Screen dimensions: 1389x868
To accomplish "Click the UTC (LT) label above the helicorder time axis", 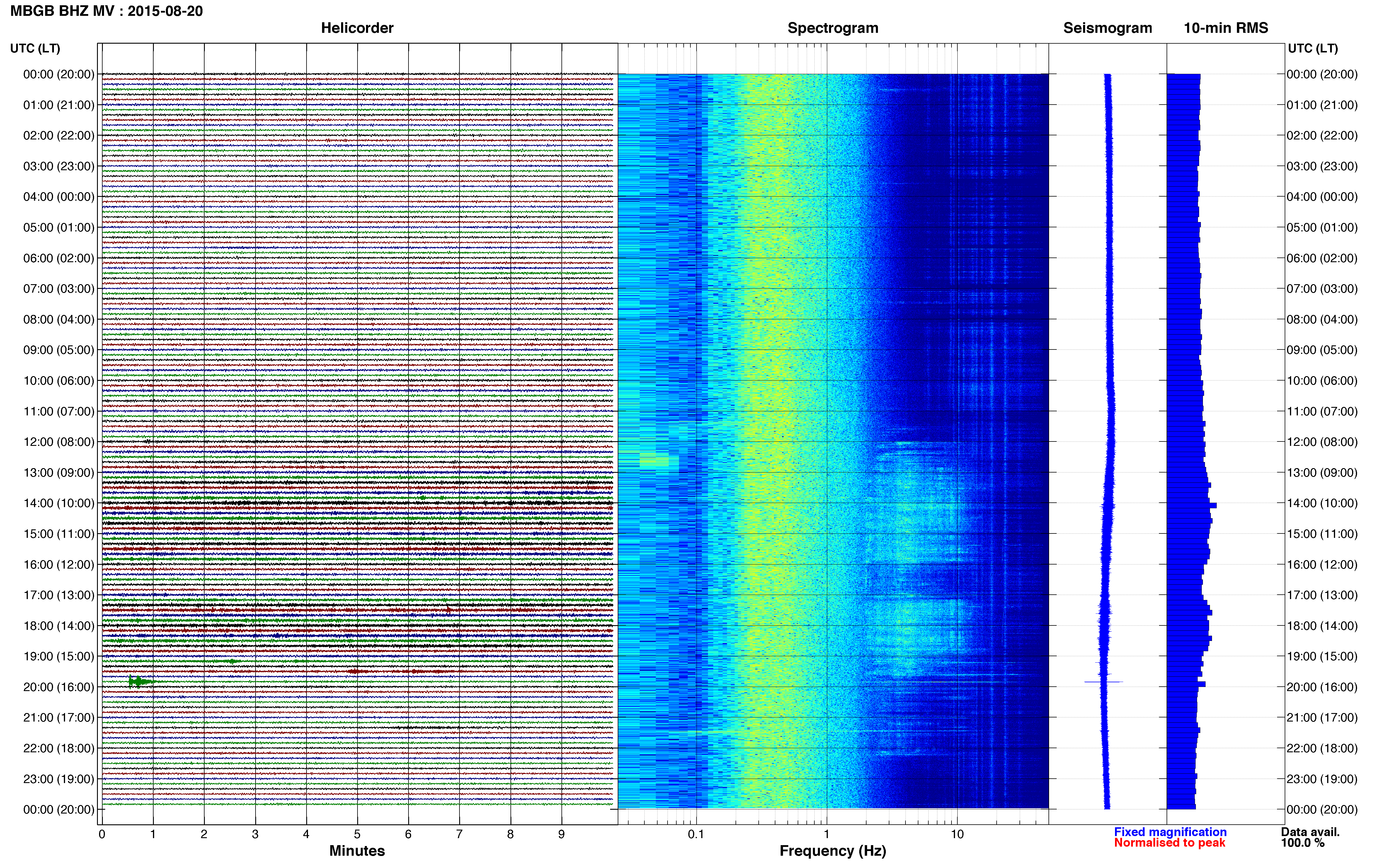I will 35,48.
